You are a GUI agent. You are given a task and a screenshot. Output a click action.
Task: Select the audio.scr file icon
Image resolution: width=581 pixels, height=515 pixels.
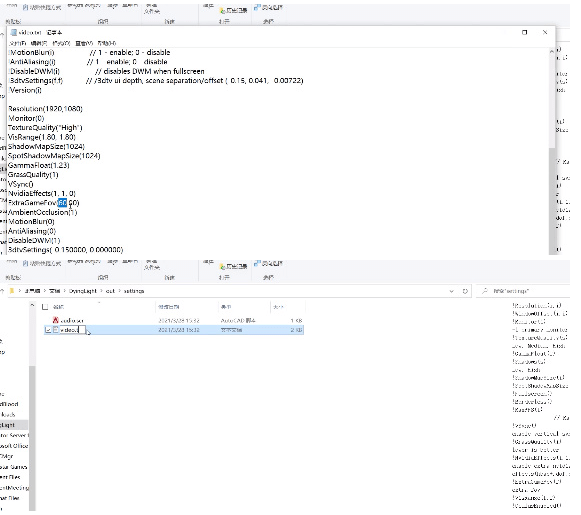click(x=56, y=320)
